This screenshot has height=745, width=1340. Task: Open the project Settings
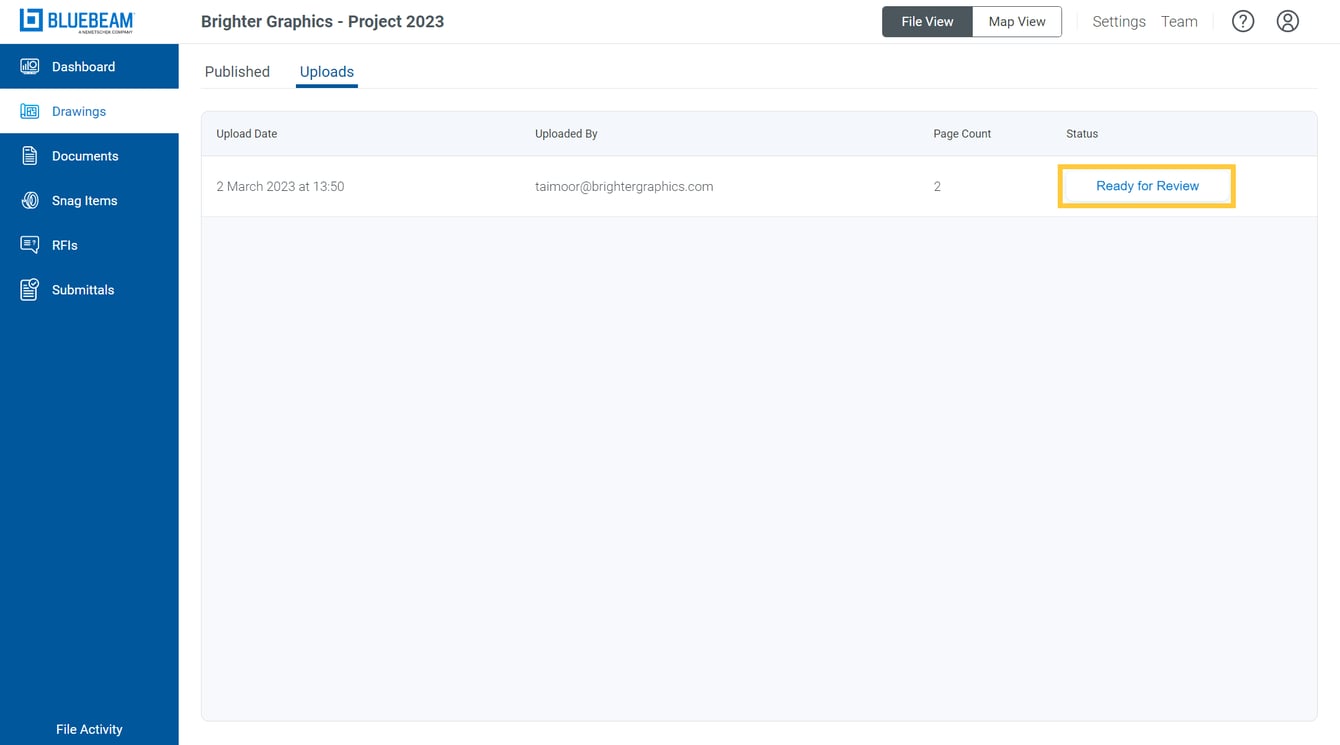(1118, 21)
